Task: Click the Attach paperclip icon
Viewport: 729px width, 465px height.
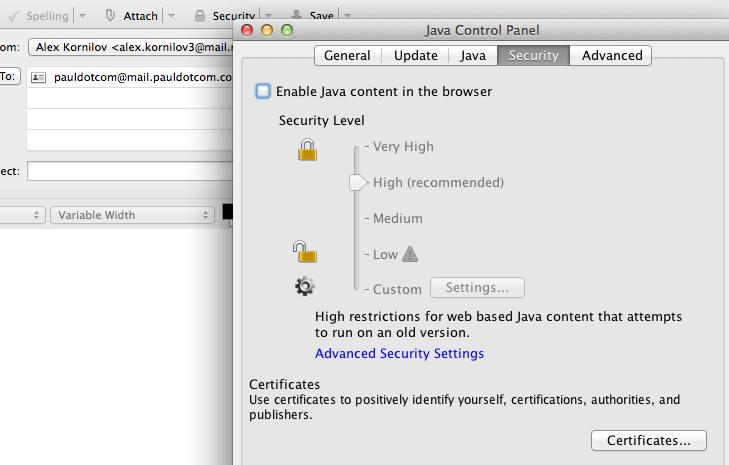Action: [x=110, y=16]
